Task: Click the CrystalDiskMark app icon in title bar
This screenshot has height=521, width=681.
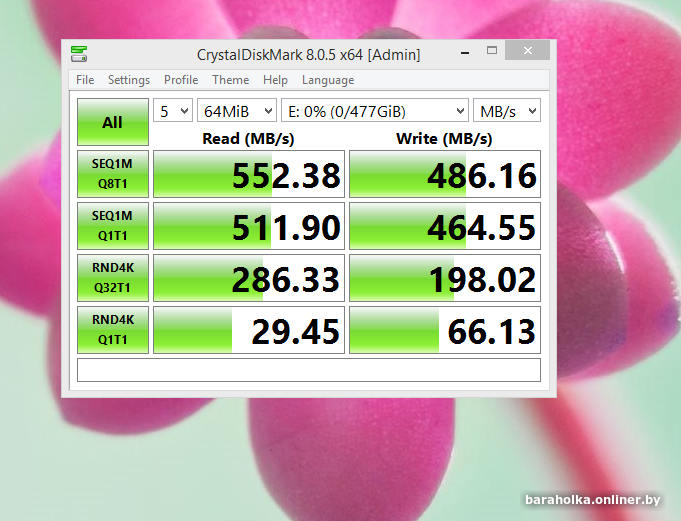Action: click(x=79, y=54)
